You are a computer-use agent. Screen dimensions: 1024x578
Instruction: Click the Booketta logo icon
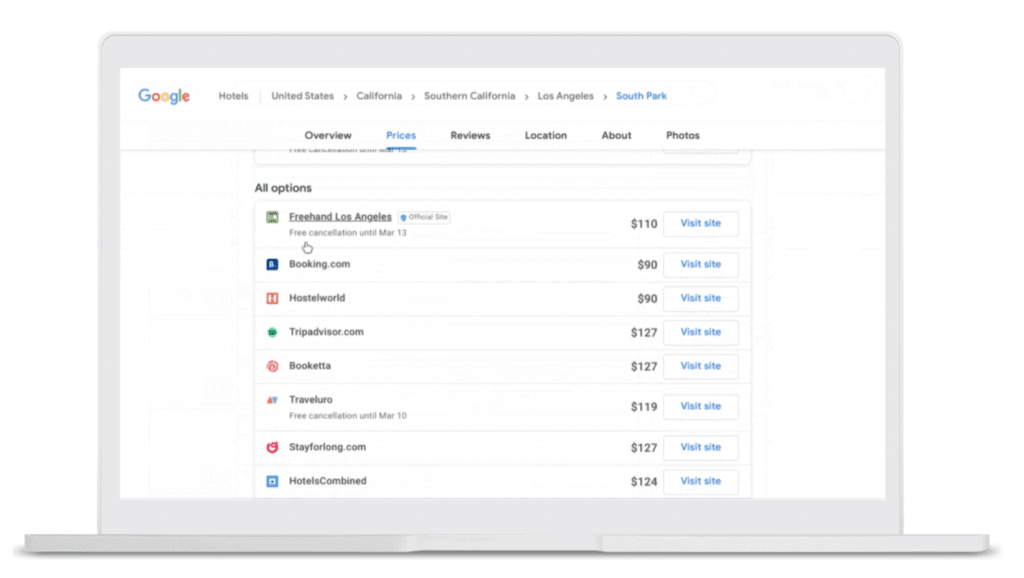pos(272,366)
